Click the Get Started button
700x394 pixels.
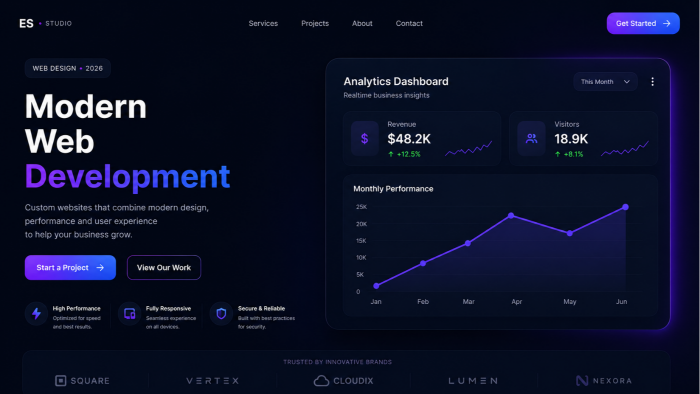643,23
